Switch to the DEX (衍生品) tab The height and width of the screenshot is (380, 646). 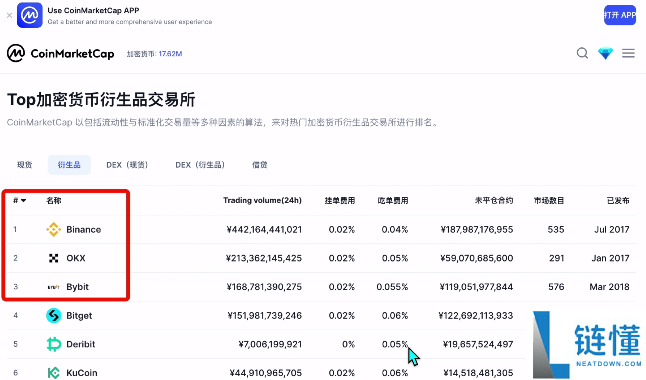tap(200, 165)
